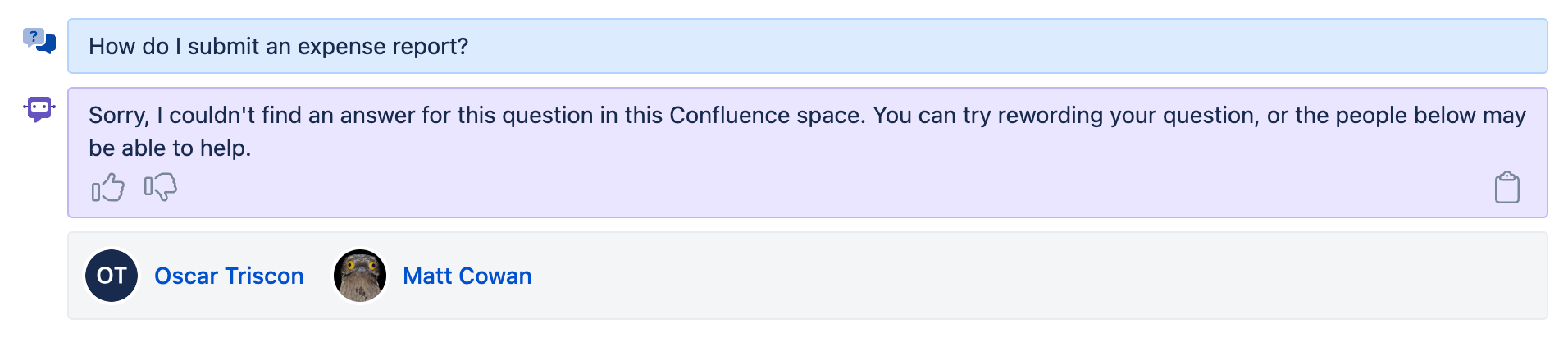Viewport: 1568px width, 338px height.
Task: Copy the answer with the clipboard icon
Action: point(1506,187)
